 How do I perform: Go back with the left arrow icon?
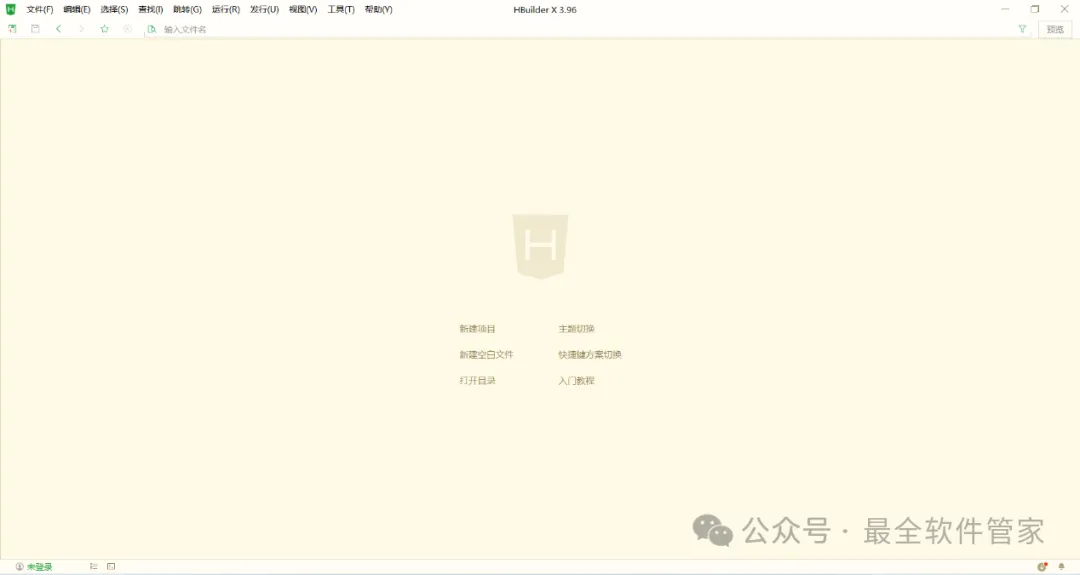coord(59,29)
